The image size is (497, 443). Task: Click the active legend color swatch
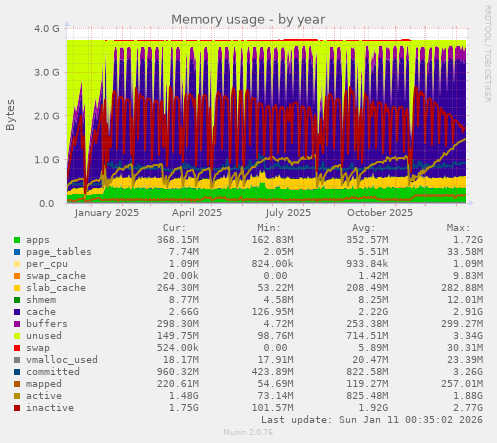17,396
